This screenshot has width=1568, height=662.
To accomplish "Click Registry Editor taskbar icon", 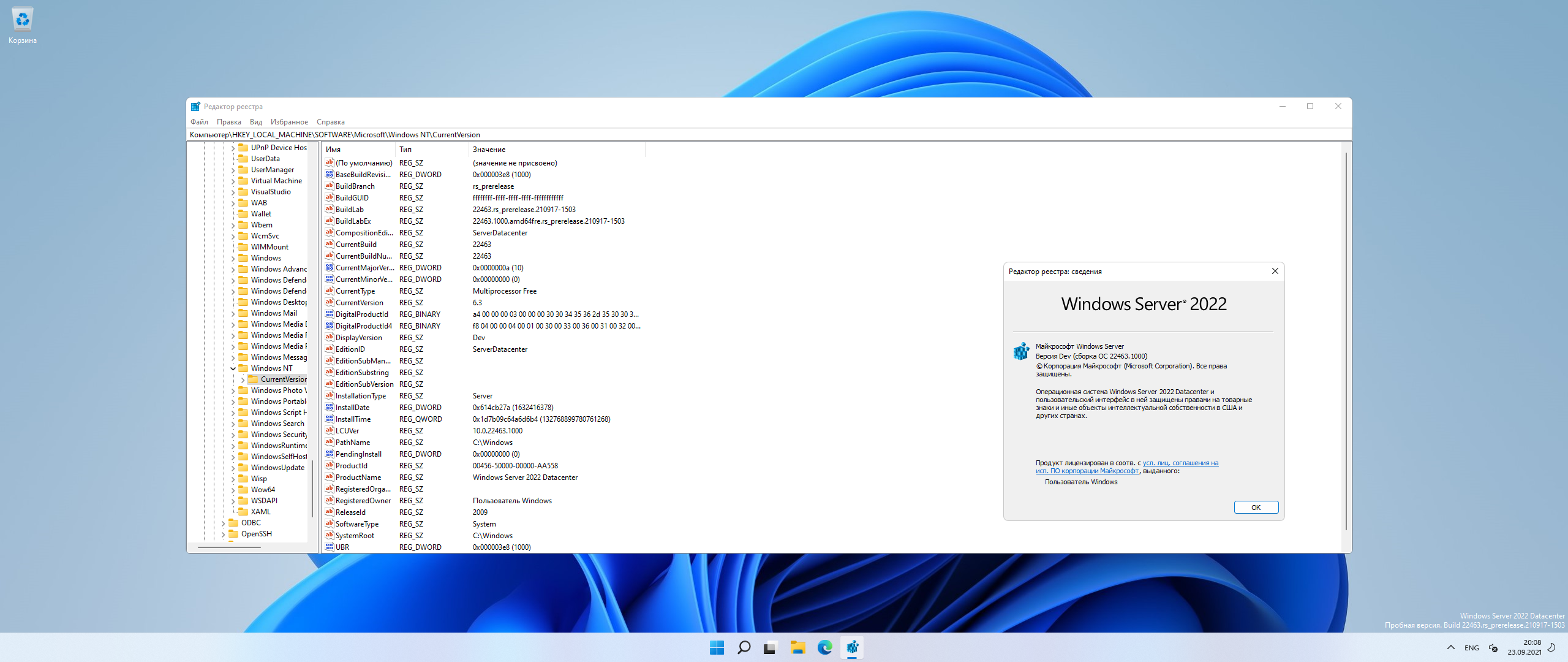I will pyautogui.click(x=851, y=647).
